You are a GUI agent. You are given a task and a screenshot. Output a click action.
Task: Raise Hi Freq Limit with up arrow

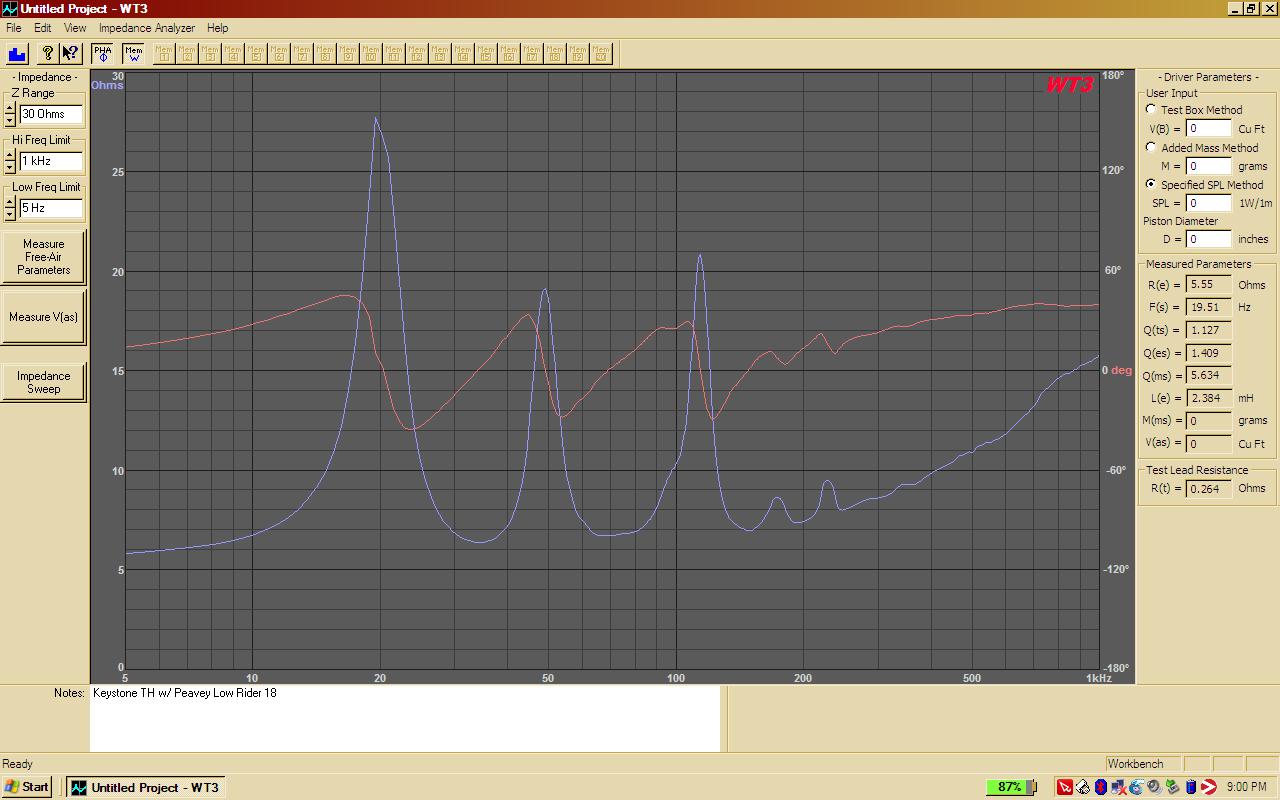(10, 155)
